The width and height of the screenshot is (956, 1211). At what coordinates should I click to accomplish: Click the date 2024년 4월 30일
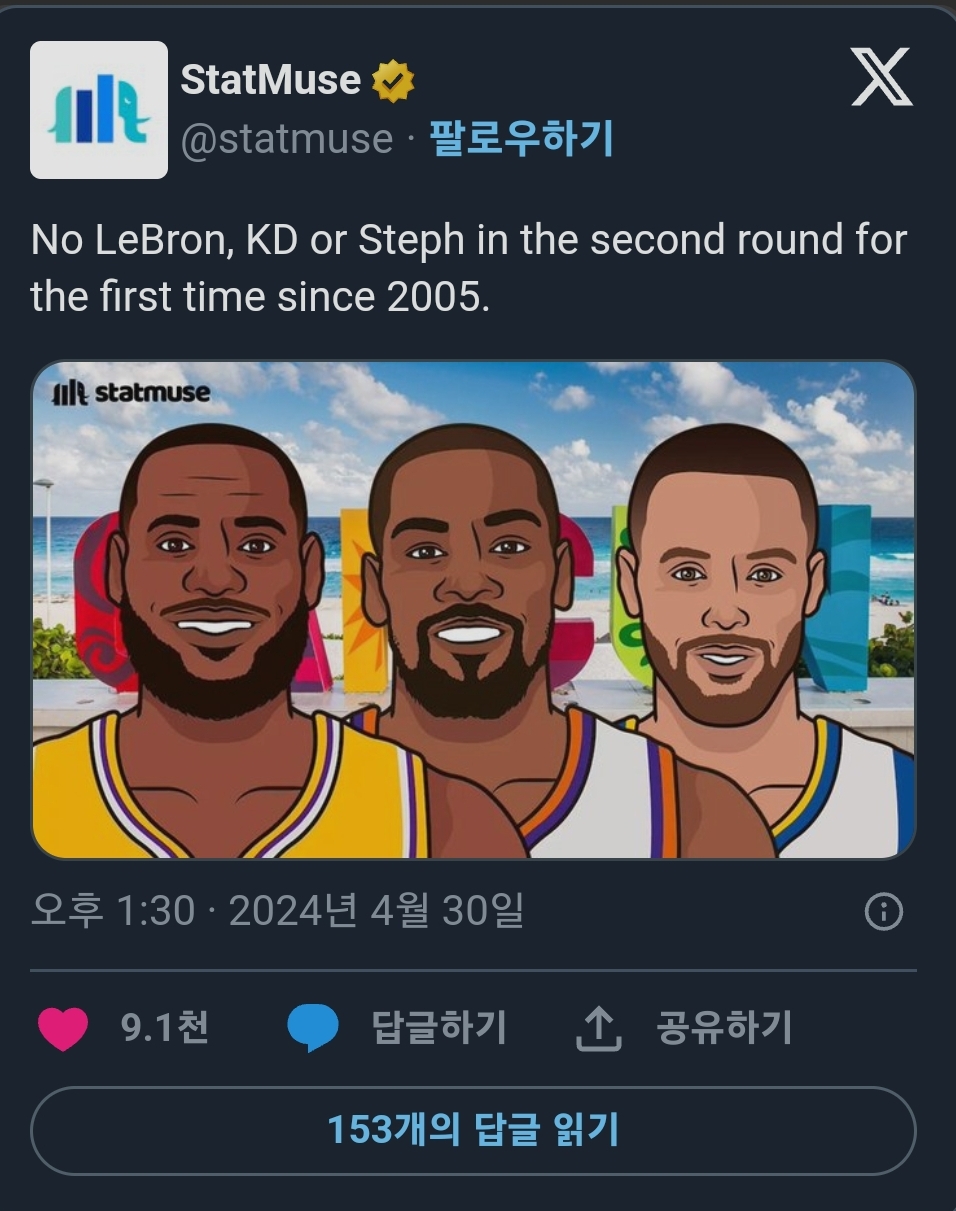click(377, 911)
